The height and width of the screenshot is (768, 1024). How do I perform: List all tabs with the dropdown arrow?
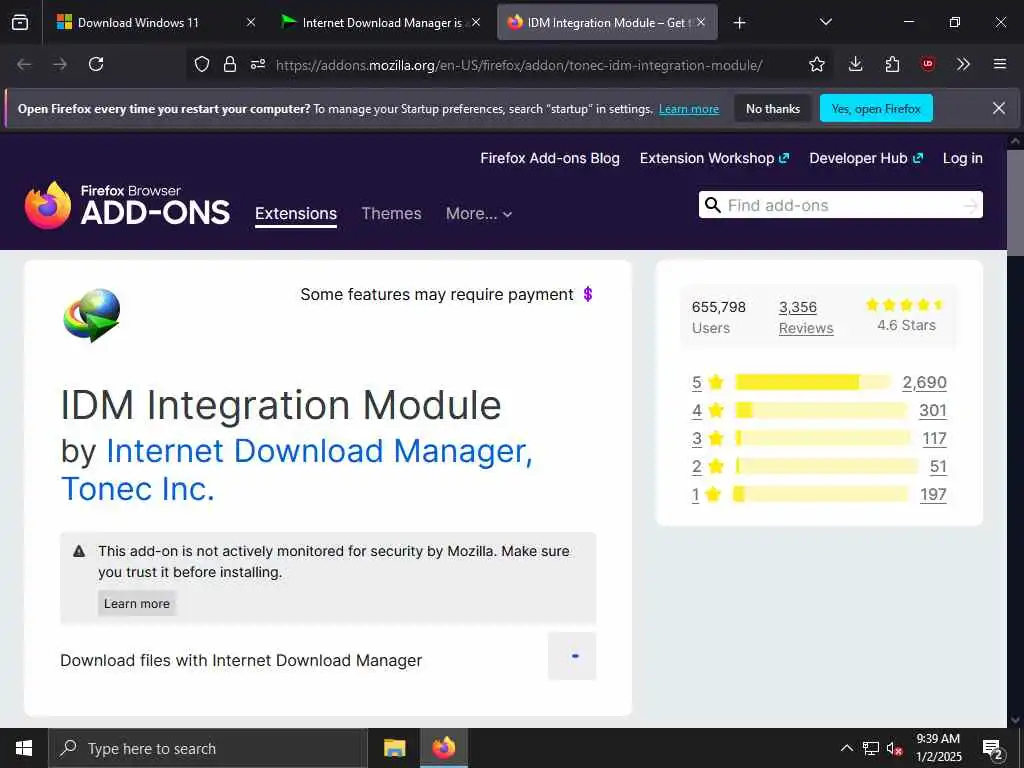click(825, 22)
